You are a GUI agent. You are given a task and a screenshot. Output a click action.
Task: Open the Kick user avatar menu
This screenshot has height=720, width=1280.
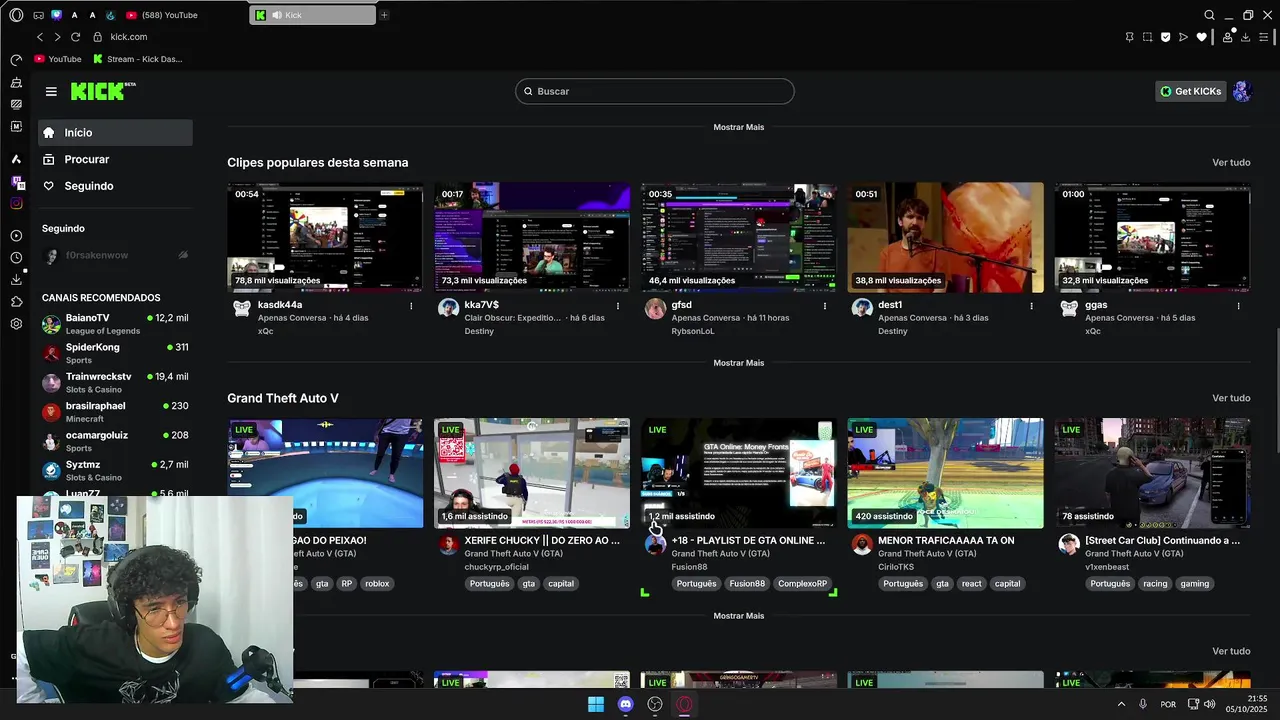(x=1242, y=91)
